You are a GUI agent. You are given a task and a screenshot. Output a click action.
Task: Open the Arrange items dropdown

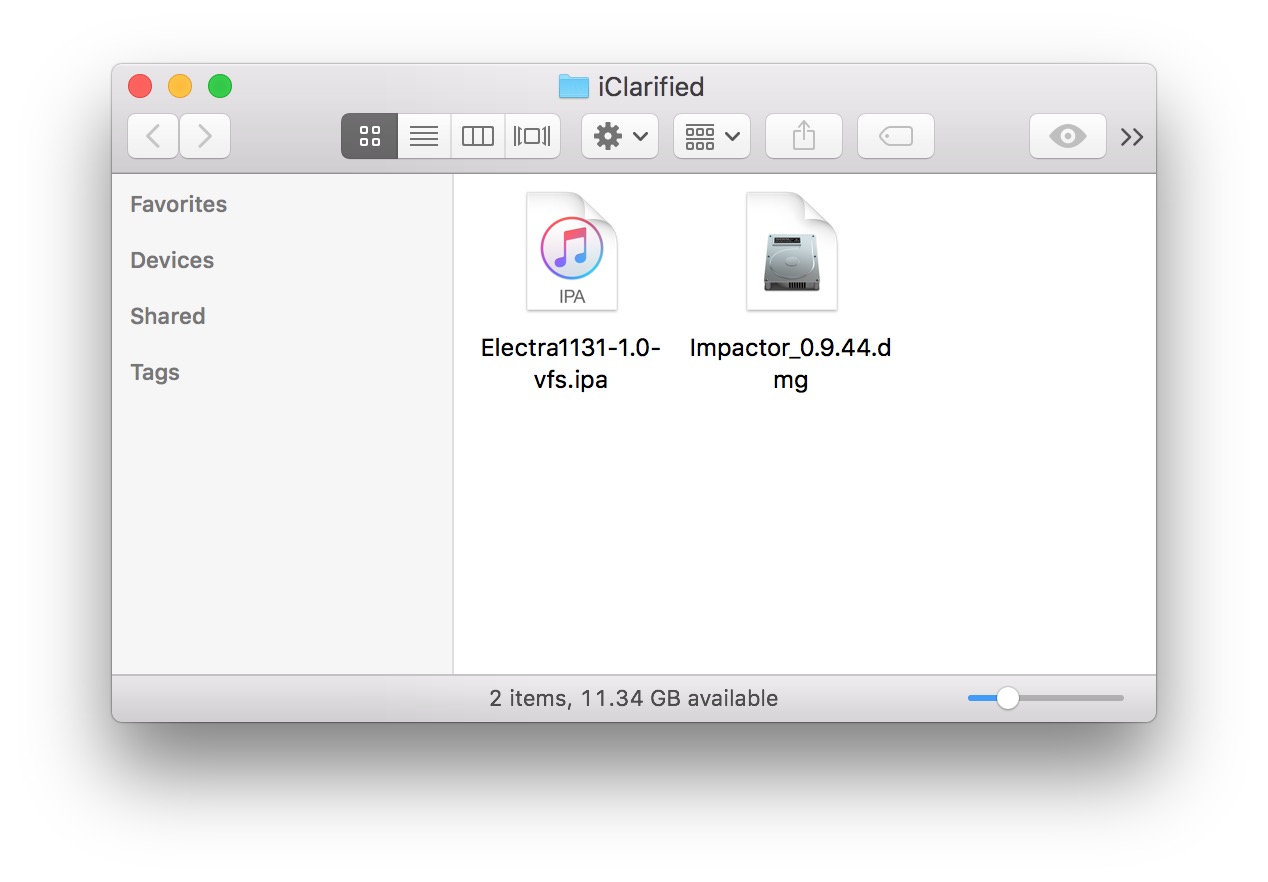(712, 136)
